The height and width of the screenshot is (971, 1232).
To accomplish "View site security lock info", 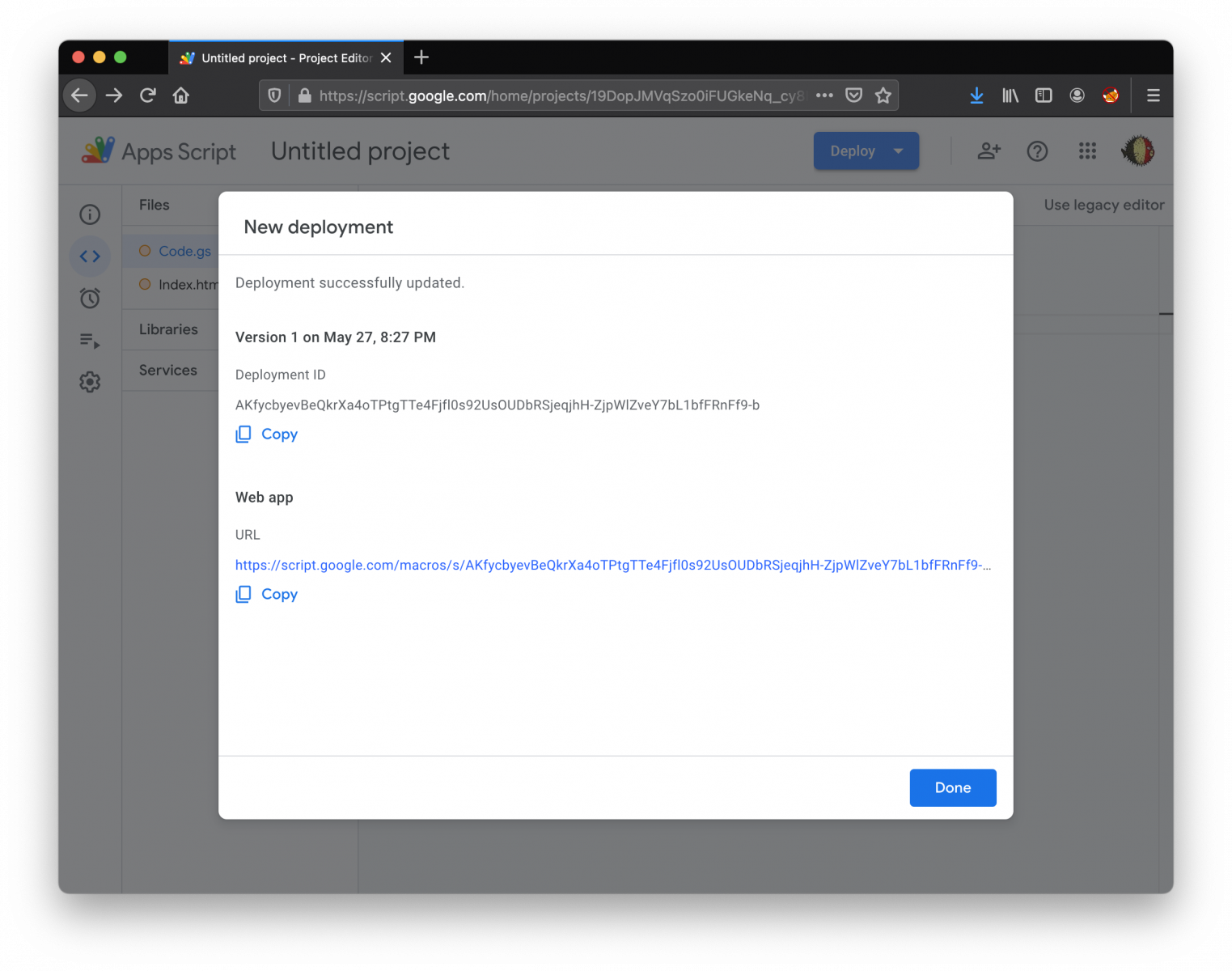I will tap(304, 95).
